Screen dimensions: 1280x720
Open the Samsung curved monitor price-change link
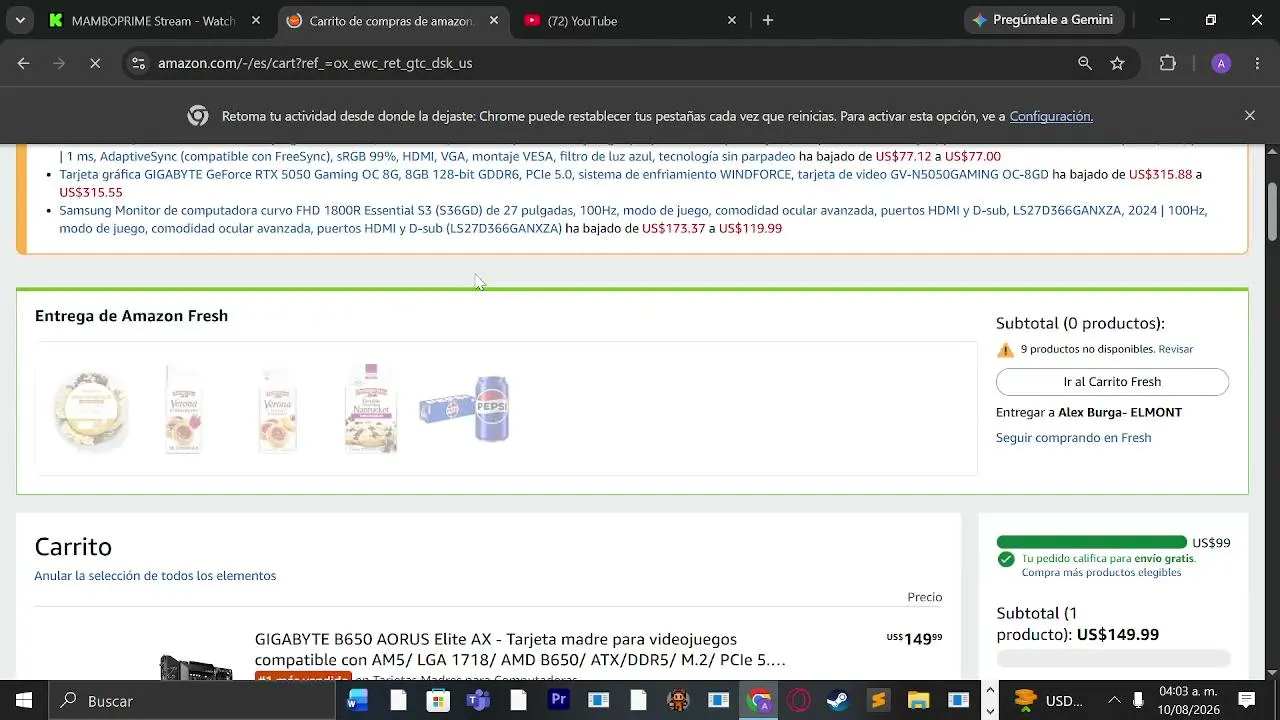633,219
